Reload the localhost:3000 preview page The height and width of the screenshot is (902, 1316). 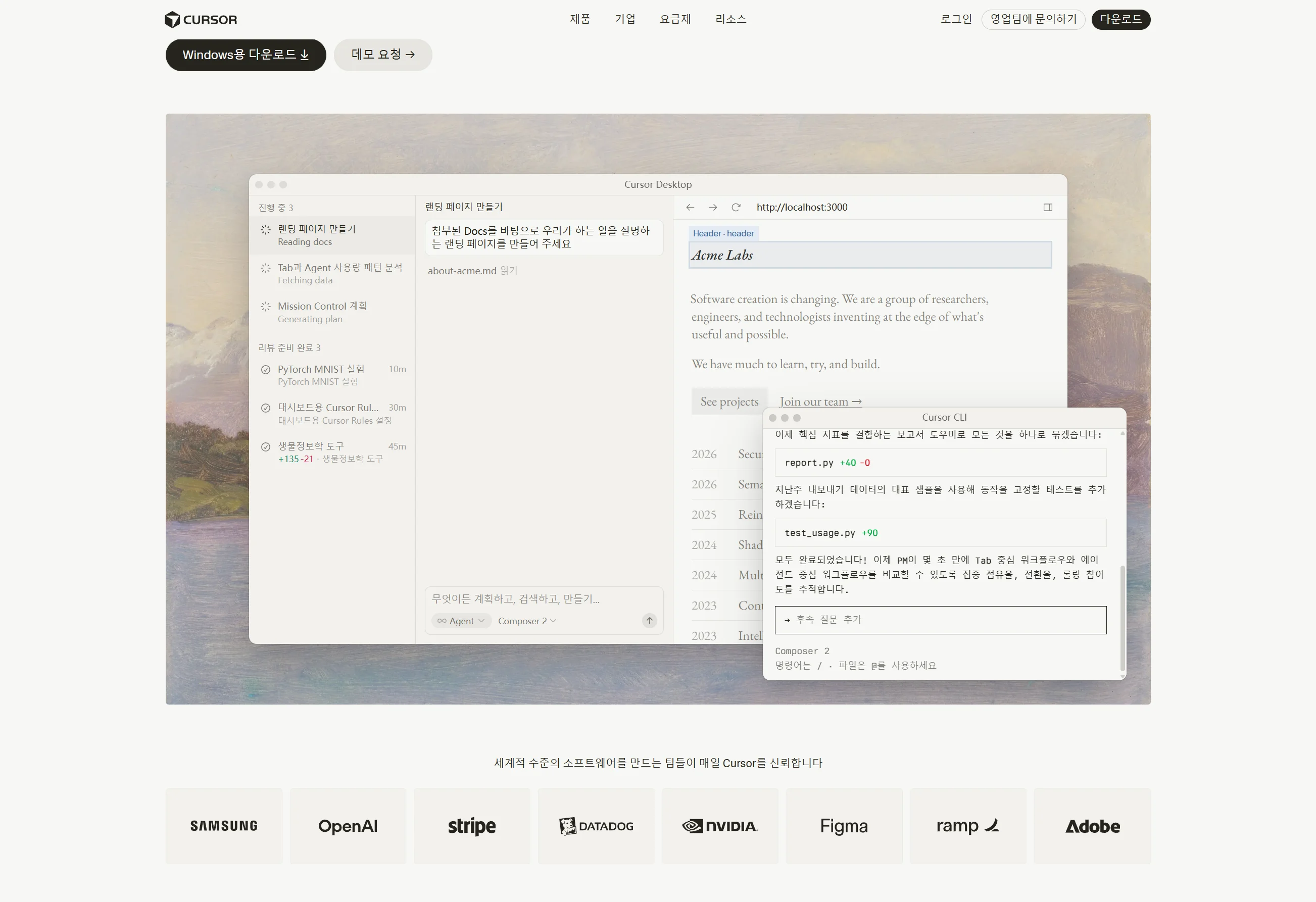click(x=736, y=207)
